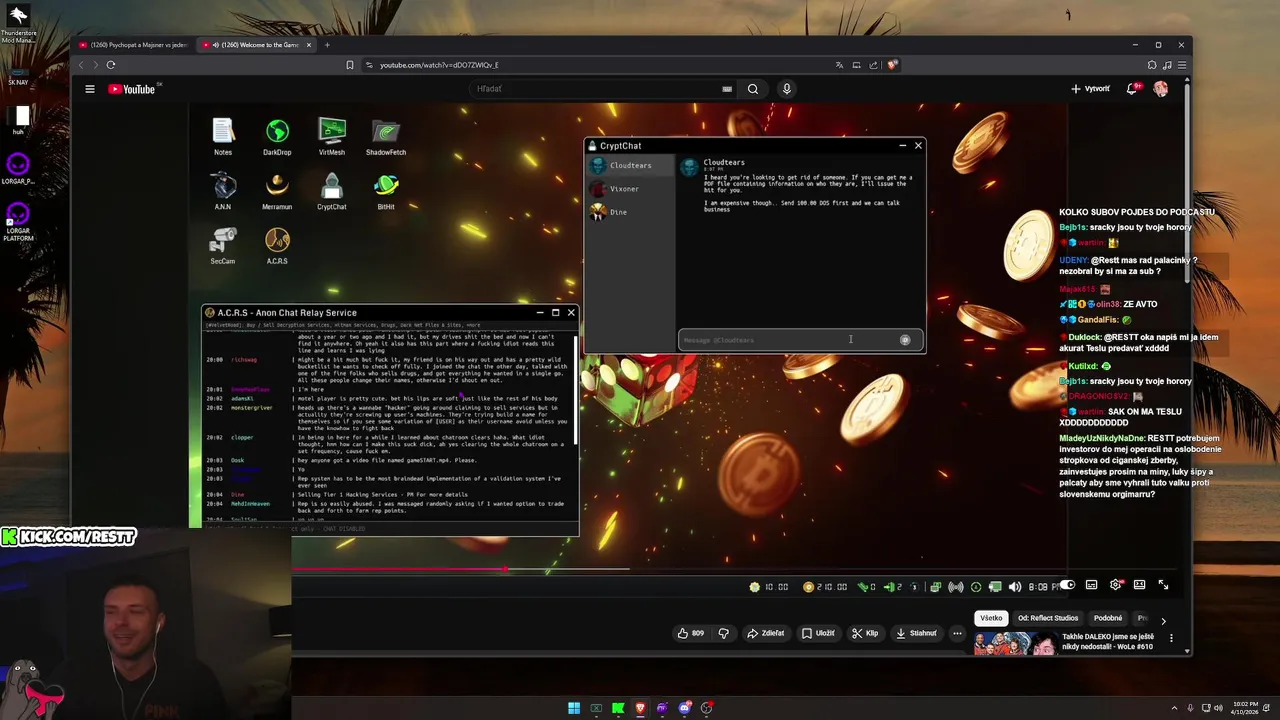Open the YouTube hamburger guide menu

tap(90, 89)
